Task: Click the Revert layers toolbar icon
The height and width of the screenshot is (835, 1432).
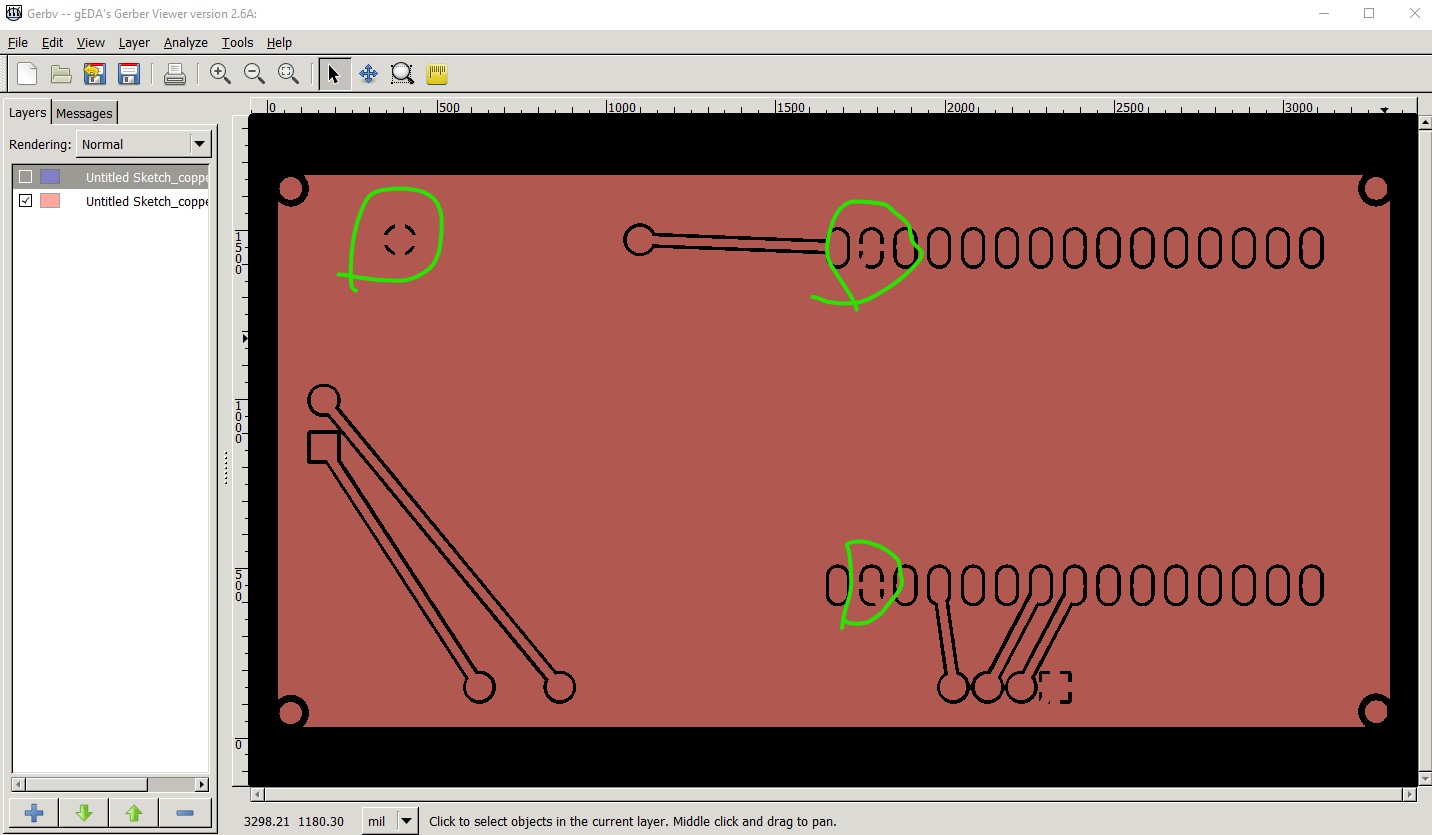Action: (95, 74)
